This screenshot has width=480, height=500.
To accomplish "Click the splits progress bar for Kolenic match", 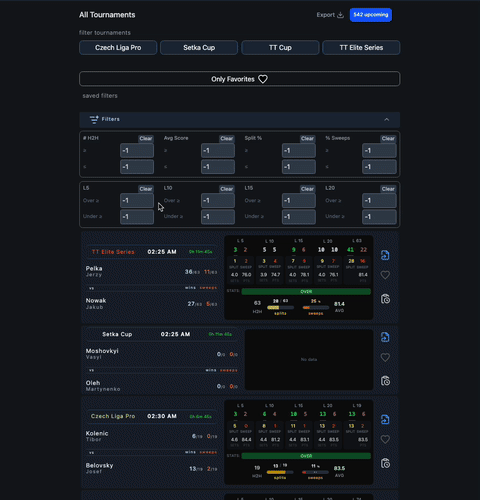I will point(280,472).
